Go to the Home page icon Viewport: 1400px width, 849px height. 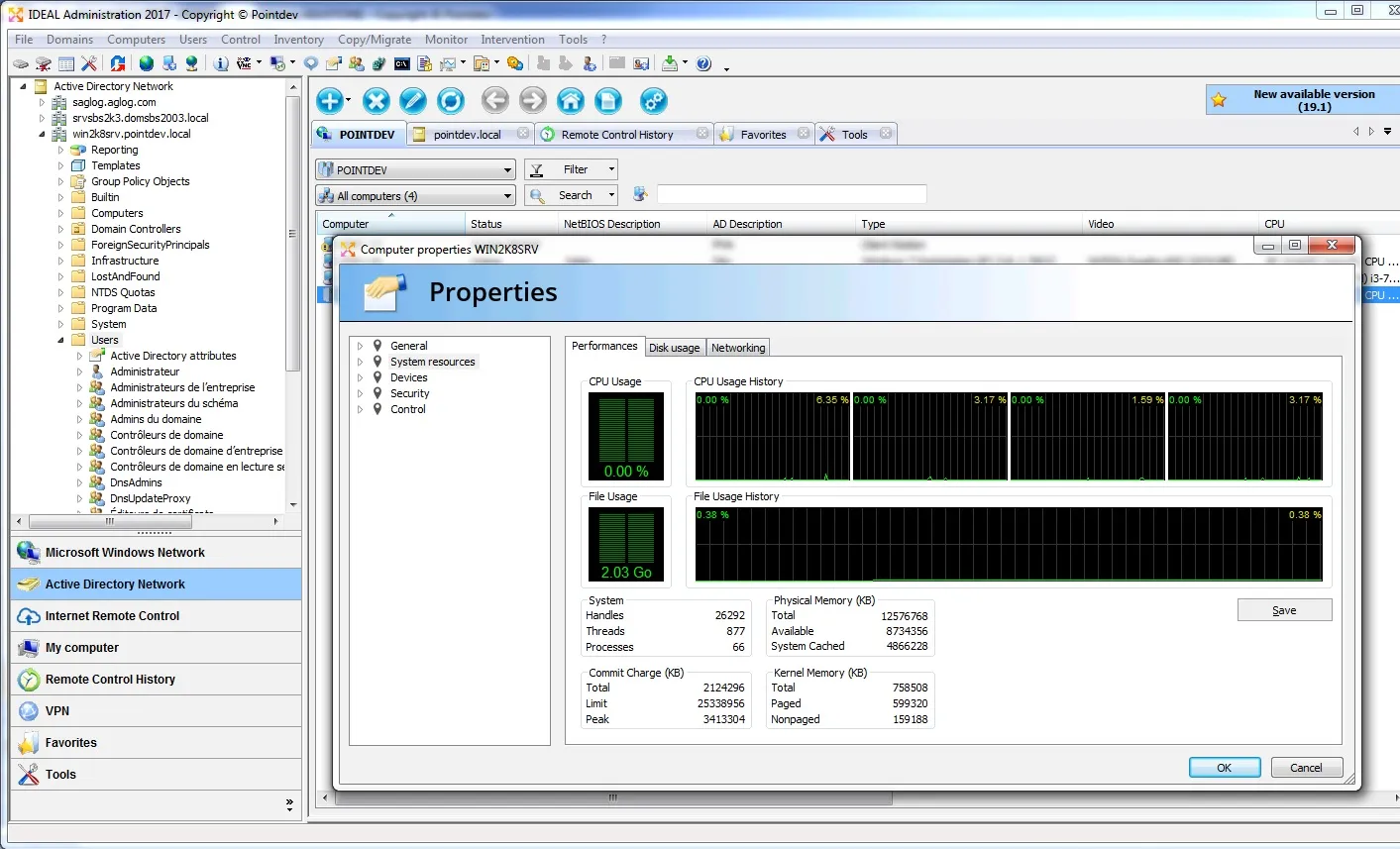point(571,101)
